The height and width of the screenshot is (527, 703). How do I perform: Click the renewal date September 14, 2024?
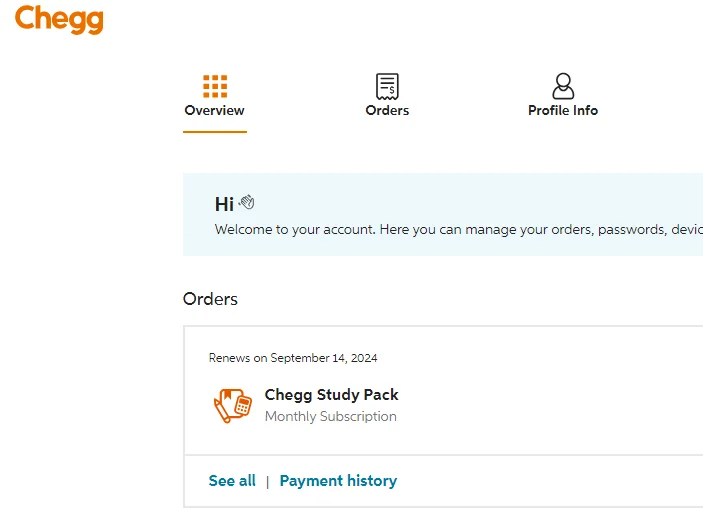(x=324, y=358)
